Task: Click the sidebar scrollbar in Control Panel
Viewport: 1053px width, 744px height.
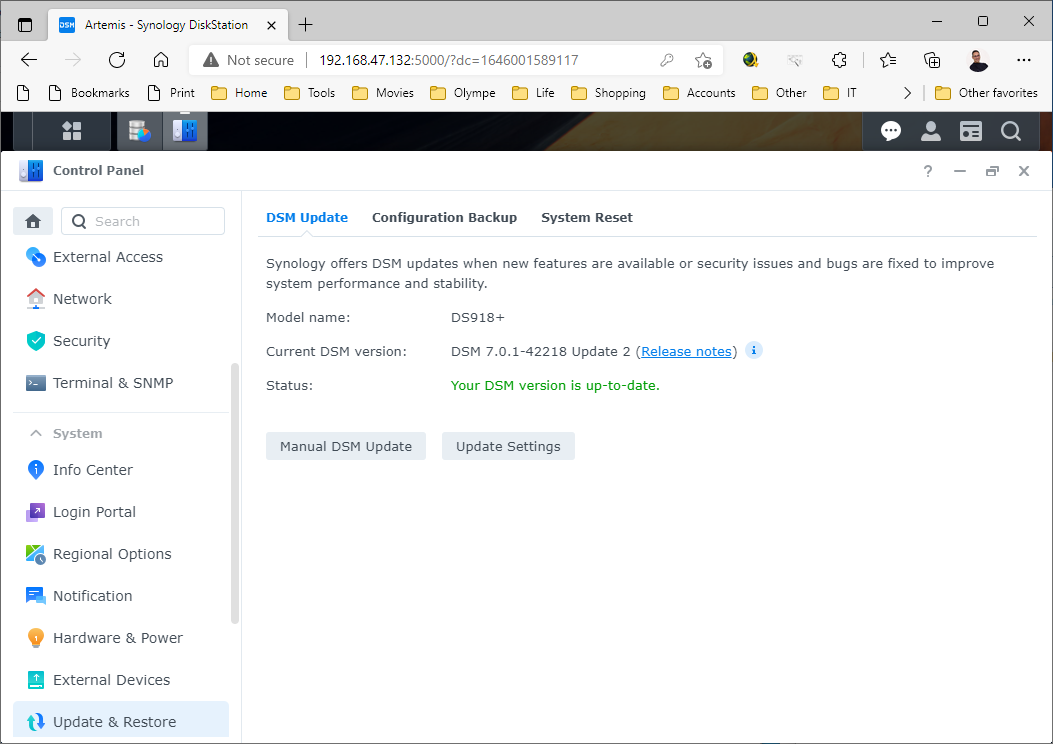Action: point(234,494)
